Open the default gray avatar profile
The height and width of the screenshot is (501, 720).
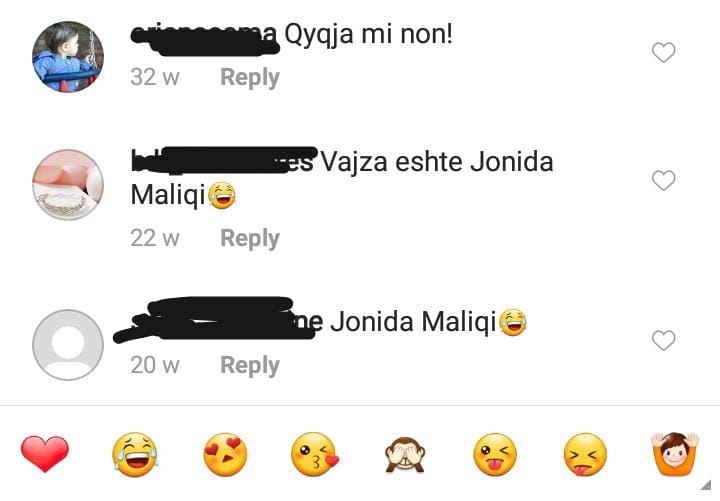point(68,345)
